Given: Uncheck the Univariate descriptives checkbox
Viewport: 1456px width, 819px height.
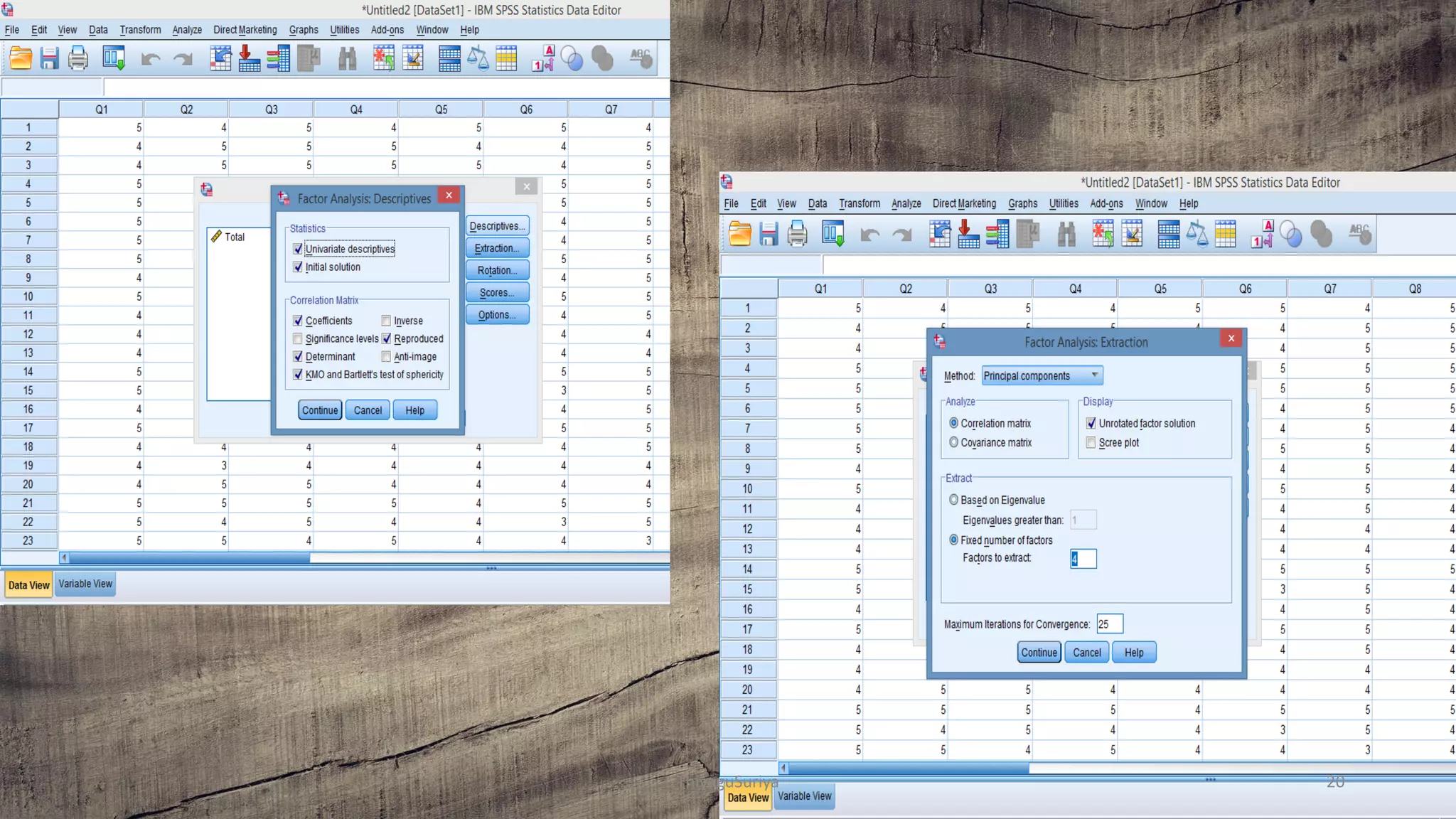Looking at the screenshot, I should [x=298, y=249].
